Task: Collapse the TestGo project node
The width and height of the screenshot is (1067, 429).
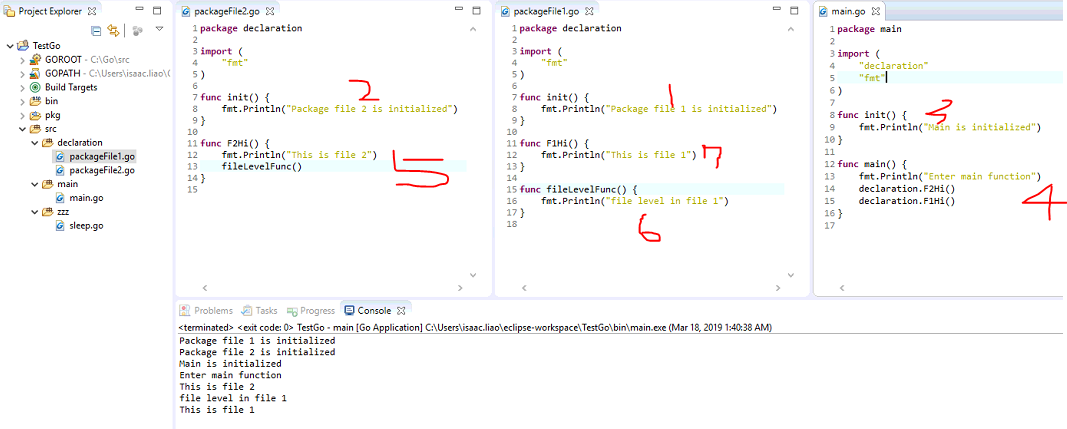Action: (10, 46)
